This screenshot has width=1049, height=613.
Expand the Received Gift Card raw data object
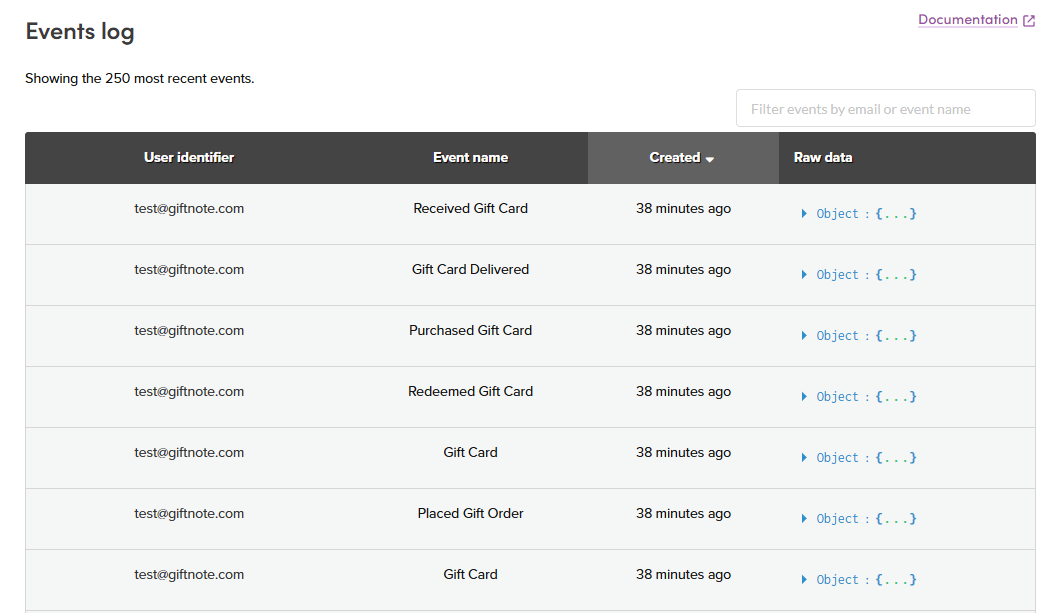804,213
